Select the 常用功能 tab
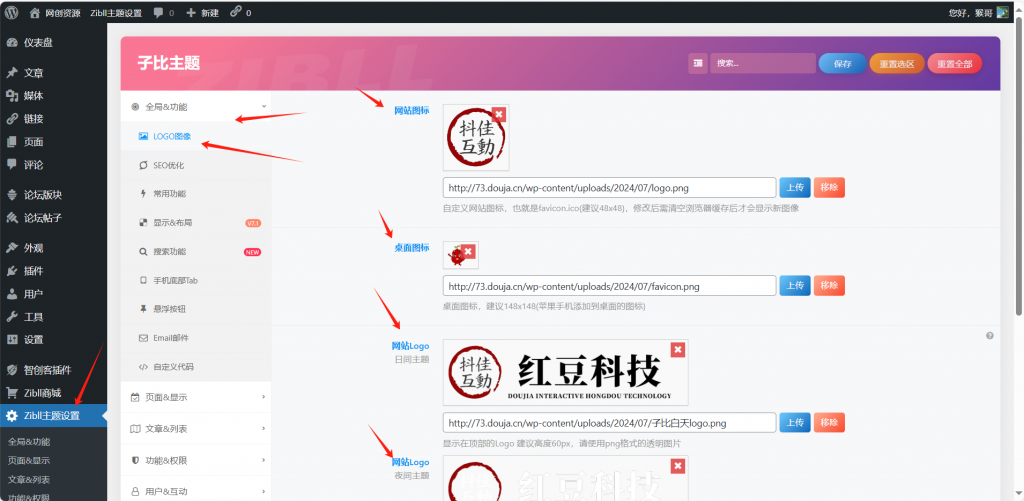 [x=196, y=194]
